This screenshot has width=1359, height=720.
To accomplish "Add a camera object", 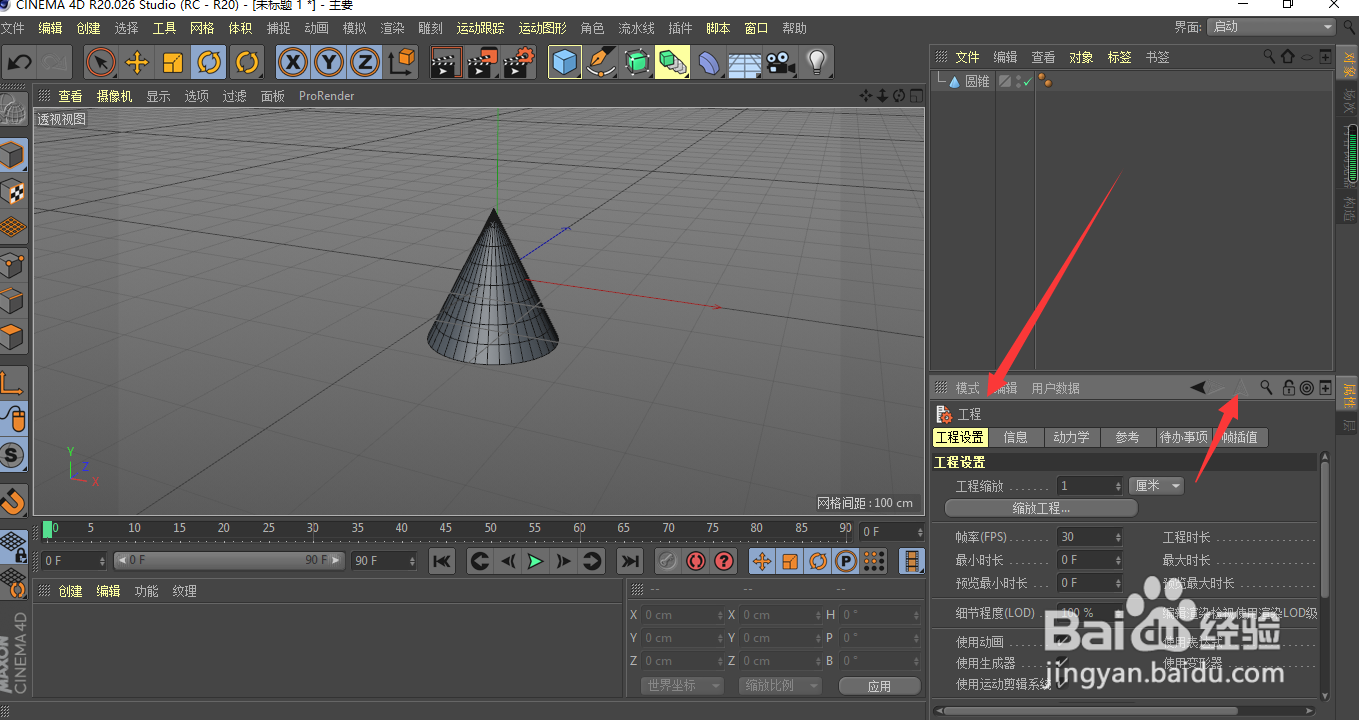I will point(780,63).
